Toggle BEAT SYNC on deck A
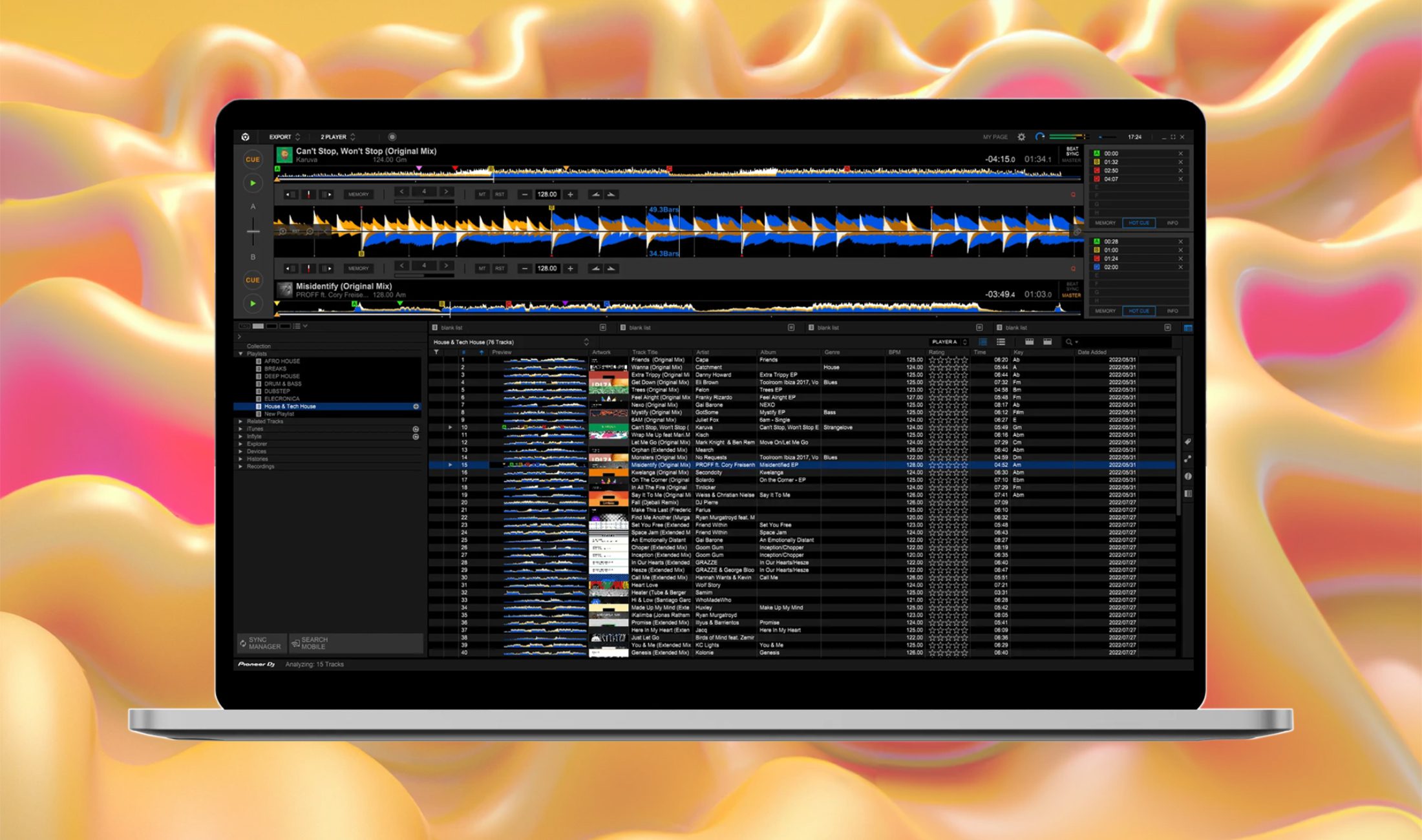 pos(1072,151)
